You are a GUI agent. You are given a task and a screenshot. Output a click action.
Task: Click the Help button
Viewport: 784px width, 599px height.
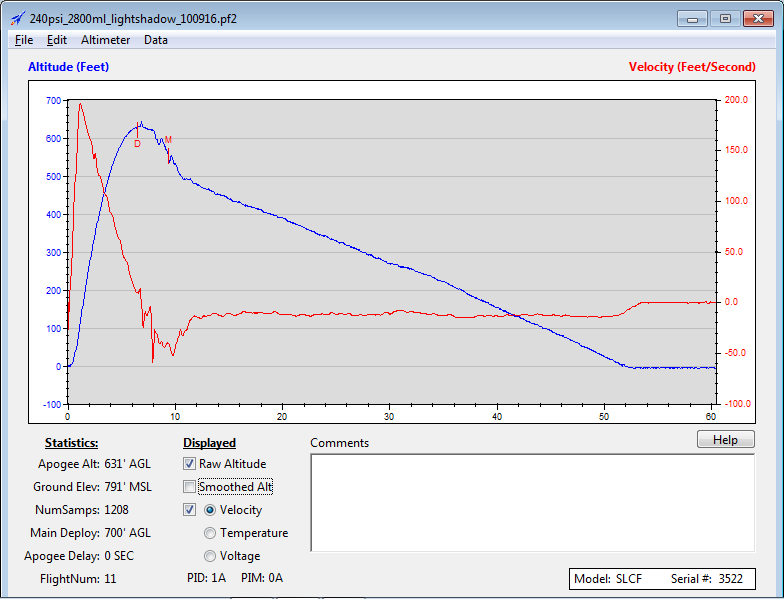tap(726, 440)
